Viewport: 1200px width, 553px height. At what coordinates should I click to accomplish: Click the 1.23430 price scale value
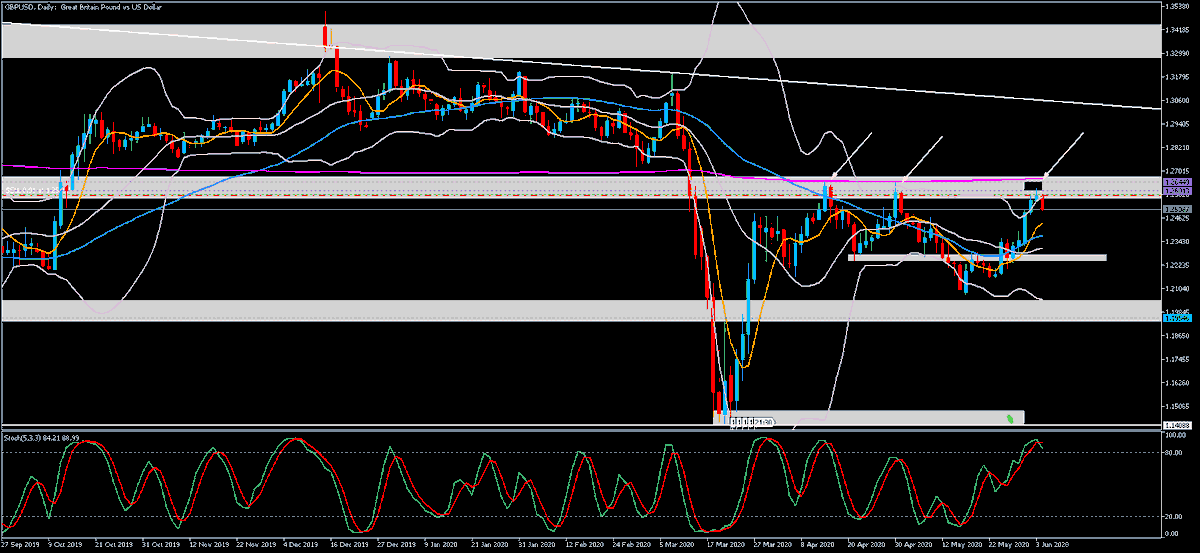pos(1176,241)
